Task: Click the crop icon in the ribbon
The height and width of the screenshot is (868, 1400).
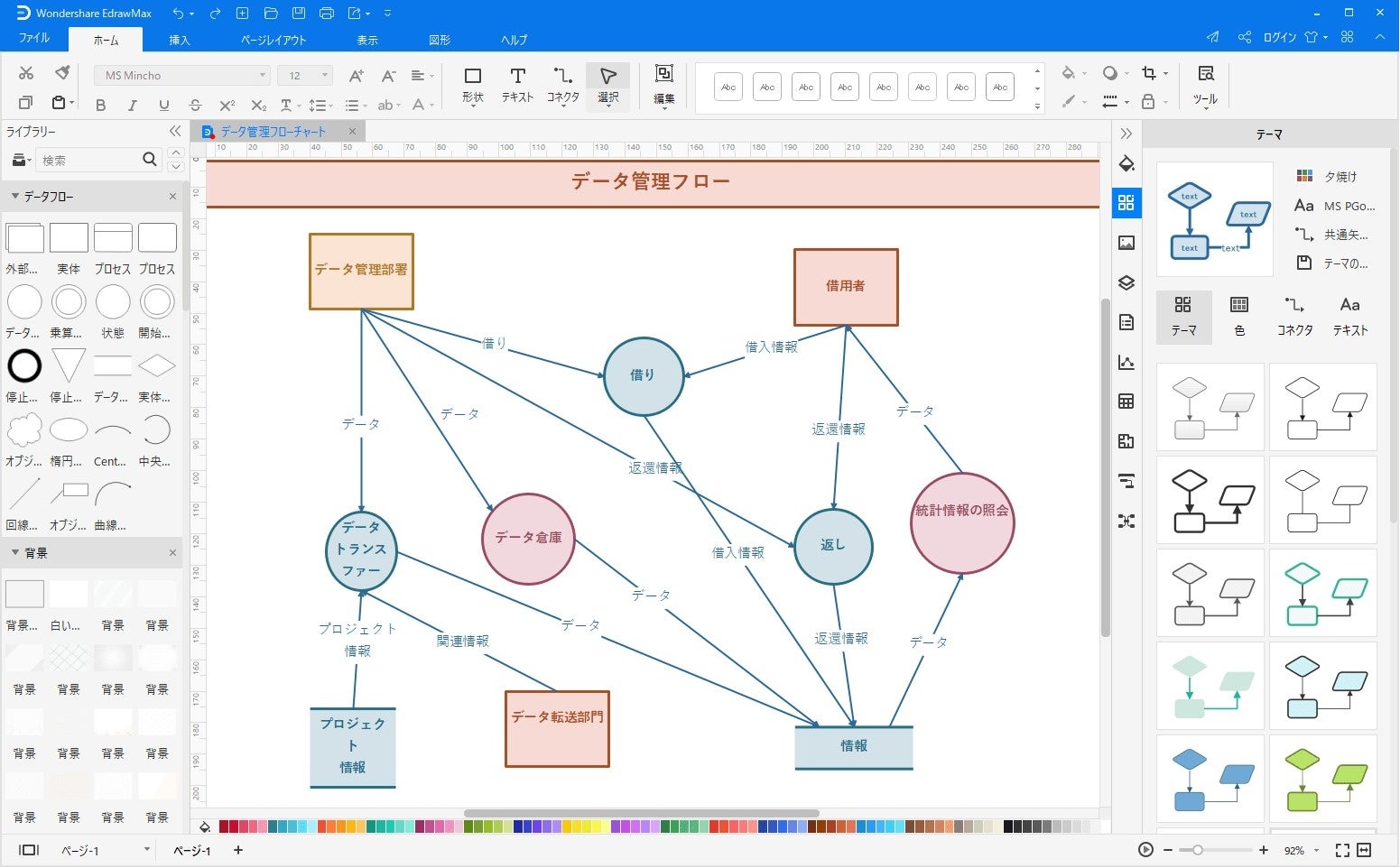Action: point(1149,74)
